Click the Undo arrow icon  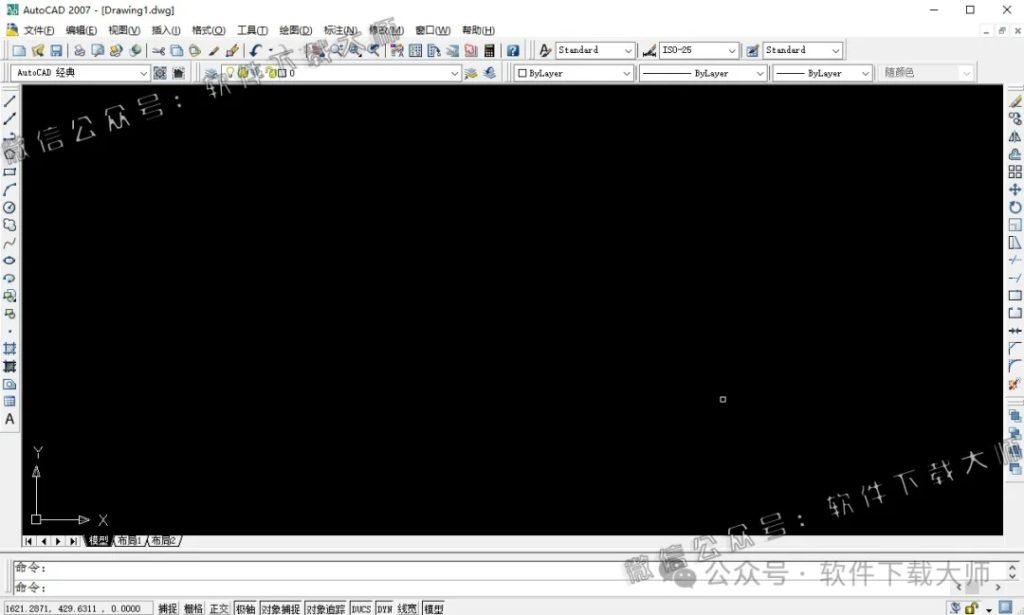click(x=254, y=49)
